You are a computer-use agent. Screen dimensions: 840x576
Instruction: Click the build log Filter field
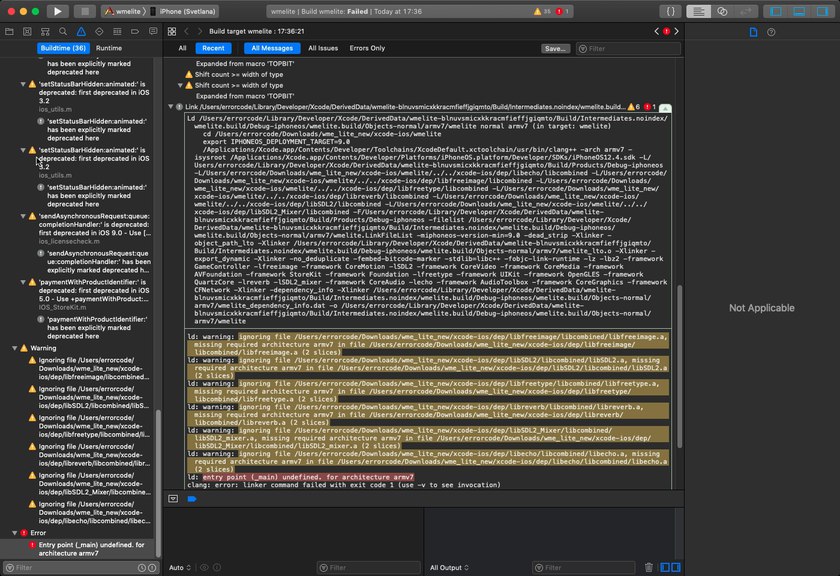pos(629,49)
